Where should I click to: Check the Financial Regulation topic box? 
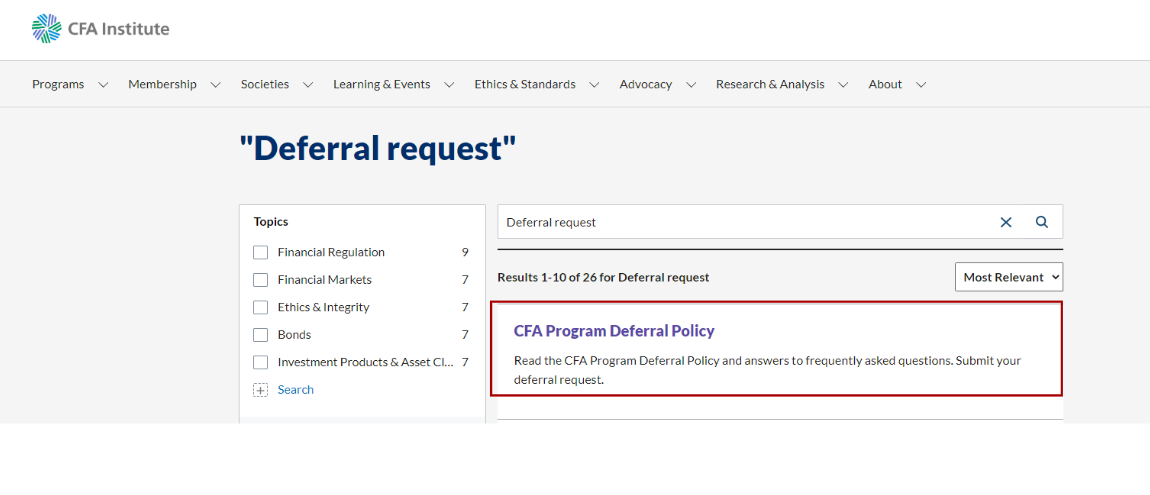point(260,252)
